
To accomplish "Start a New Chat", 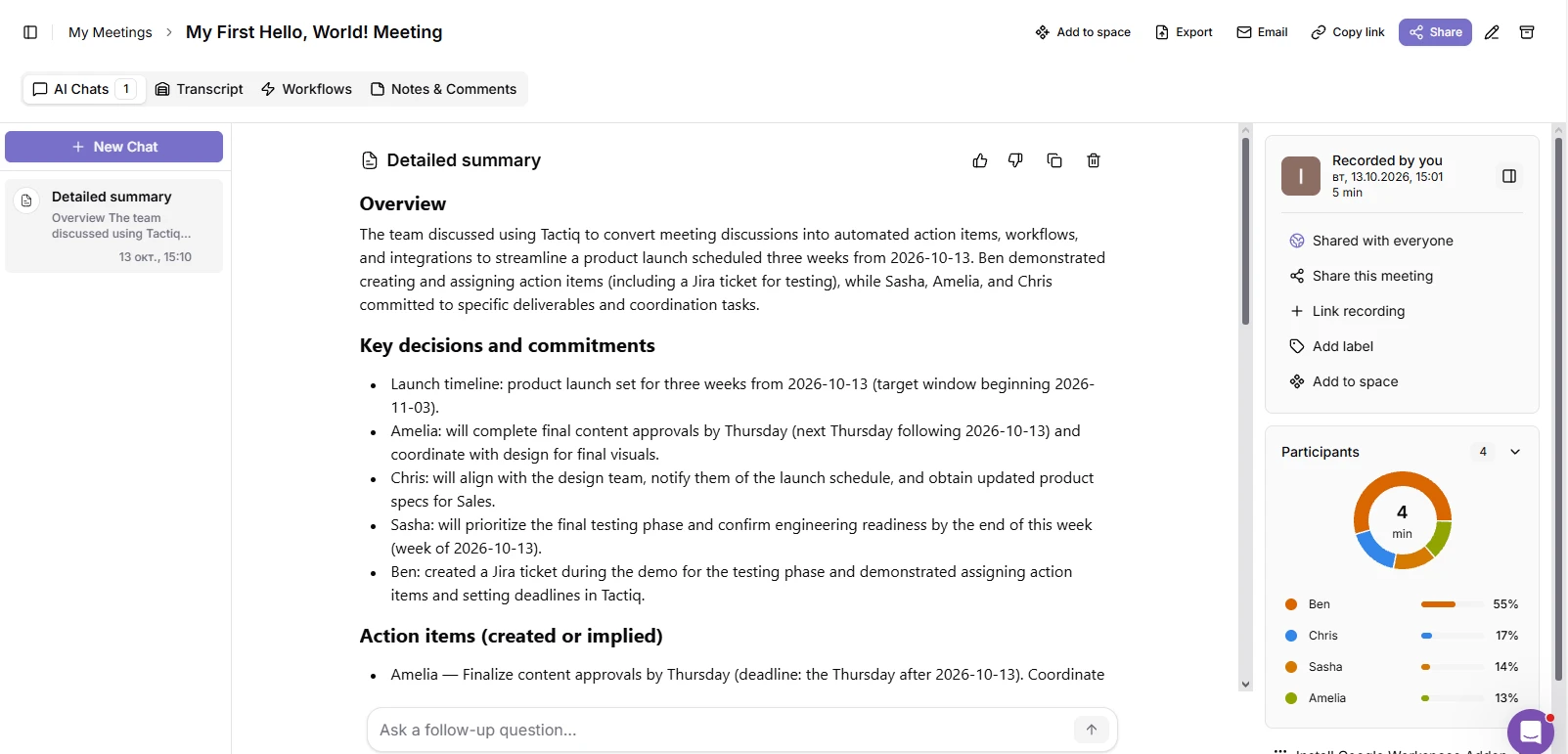I will pyautogui.click(x=113, y=147).
